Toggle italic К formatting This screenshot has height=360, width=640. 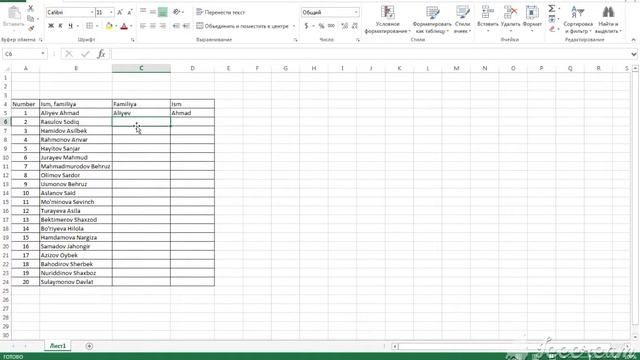60,26
